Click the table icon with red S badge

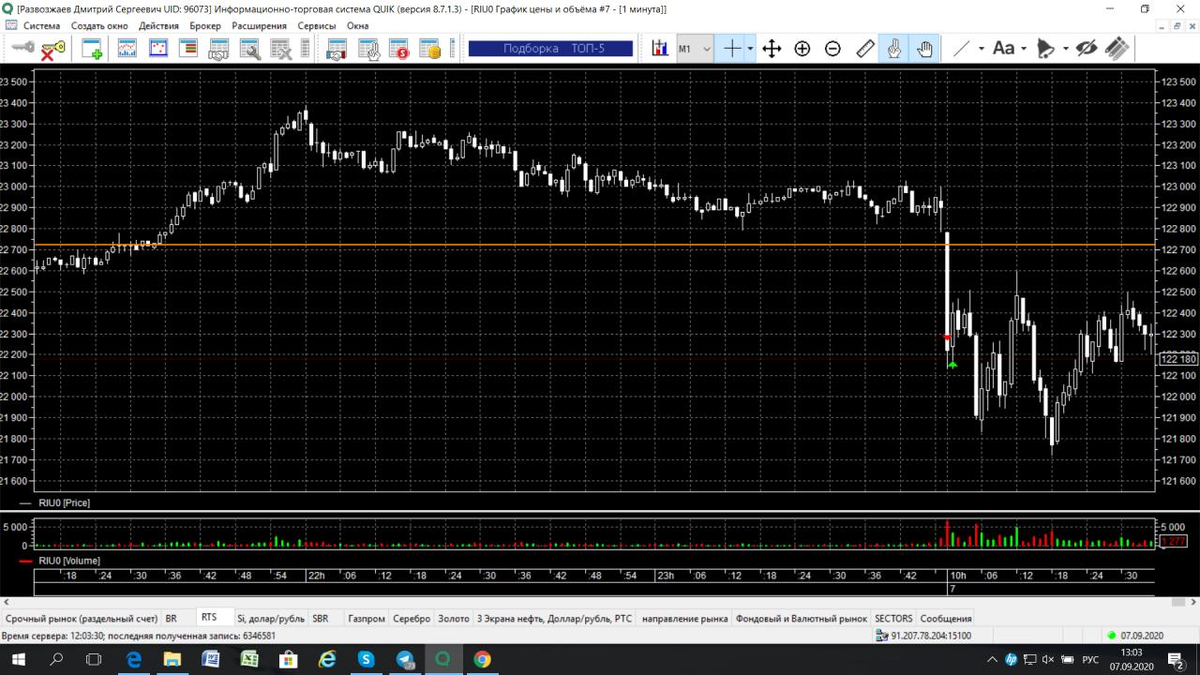point(399,48)
